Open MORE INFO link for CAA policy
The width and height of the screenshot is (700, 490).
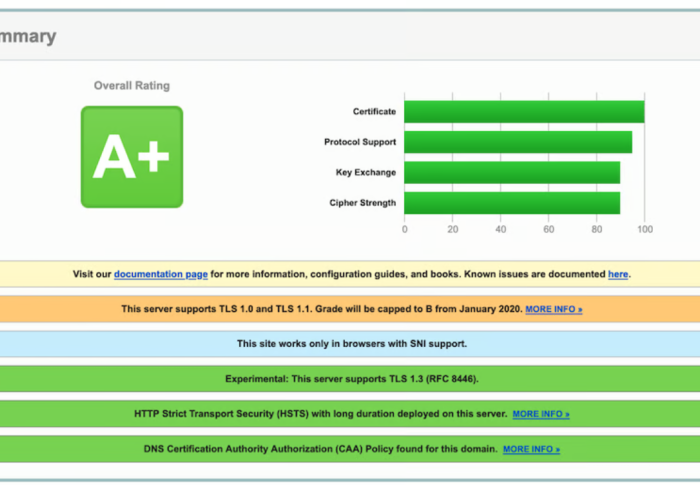531,449
